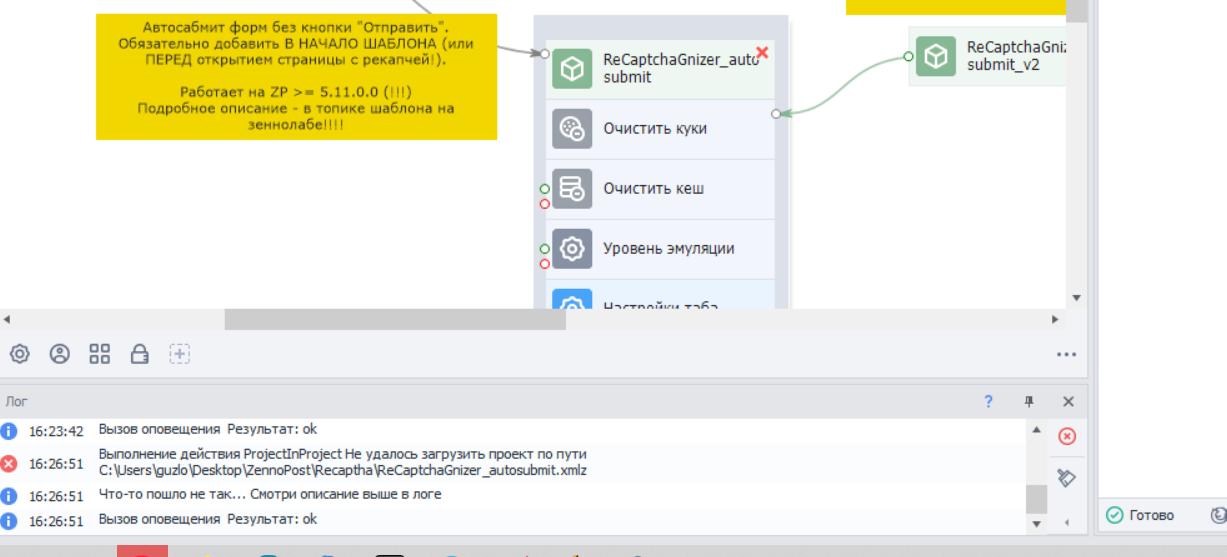The height and width of the screenshot is (557, 1227).
Task: Click the red circled X log filter icon
Action: point(1067,436)
